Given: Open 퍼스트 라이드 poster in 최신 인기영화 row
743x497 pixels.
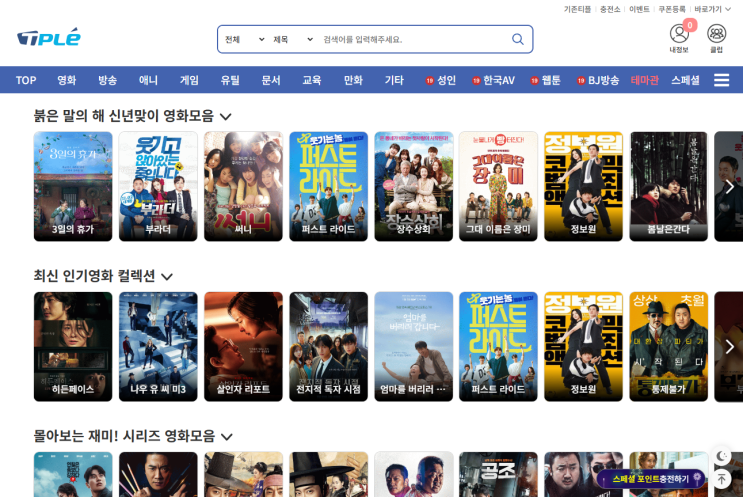Looking at the screenshot, I should click(498, 347).
